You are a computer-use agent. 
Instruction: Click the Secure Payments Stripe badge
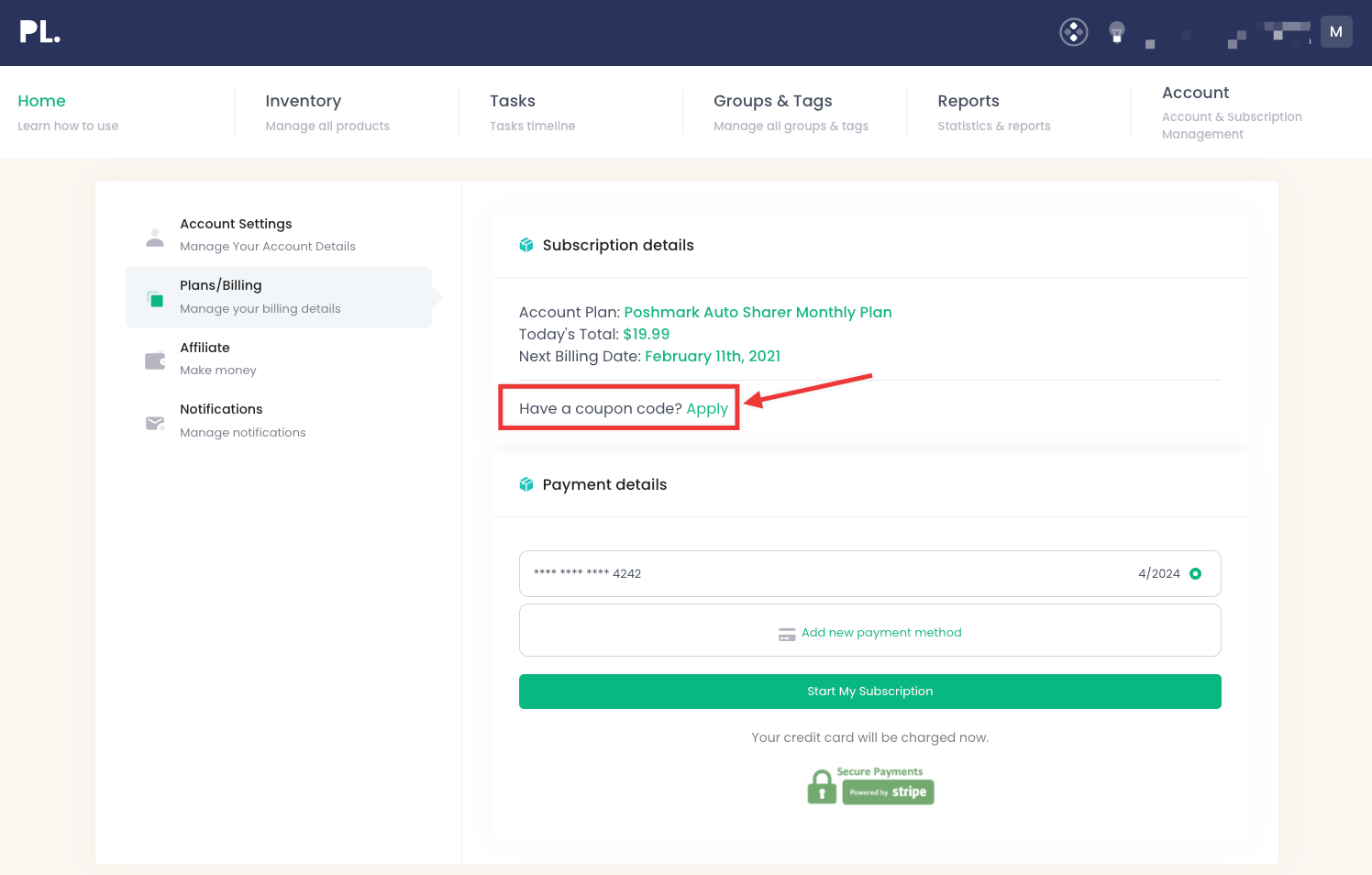(870, 786)
